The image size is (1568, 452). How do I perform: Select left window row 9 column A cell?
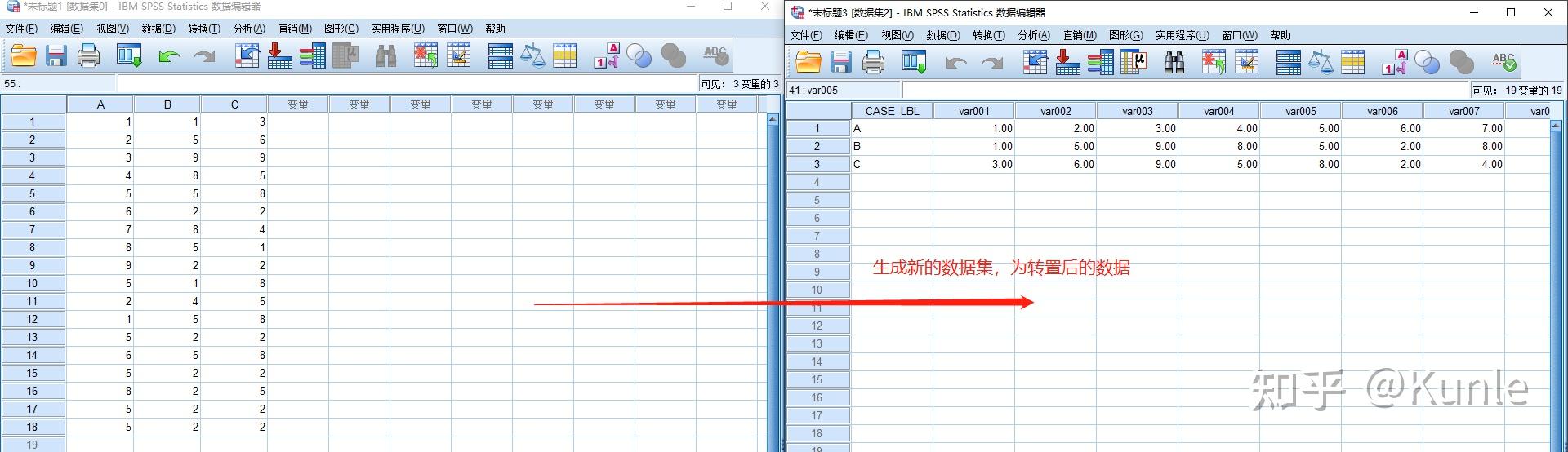coord(100,265)
